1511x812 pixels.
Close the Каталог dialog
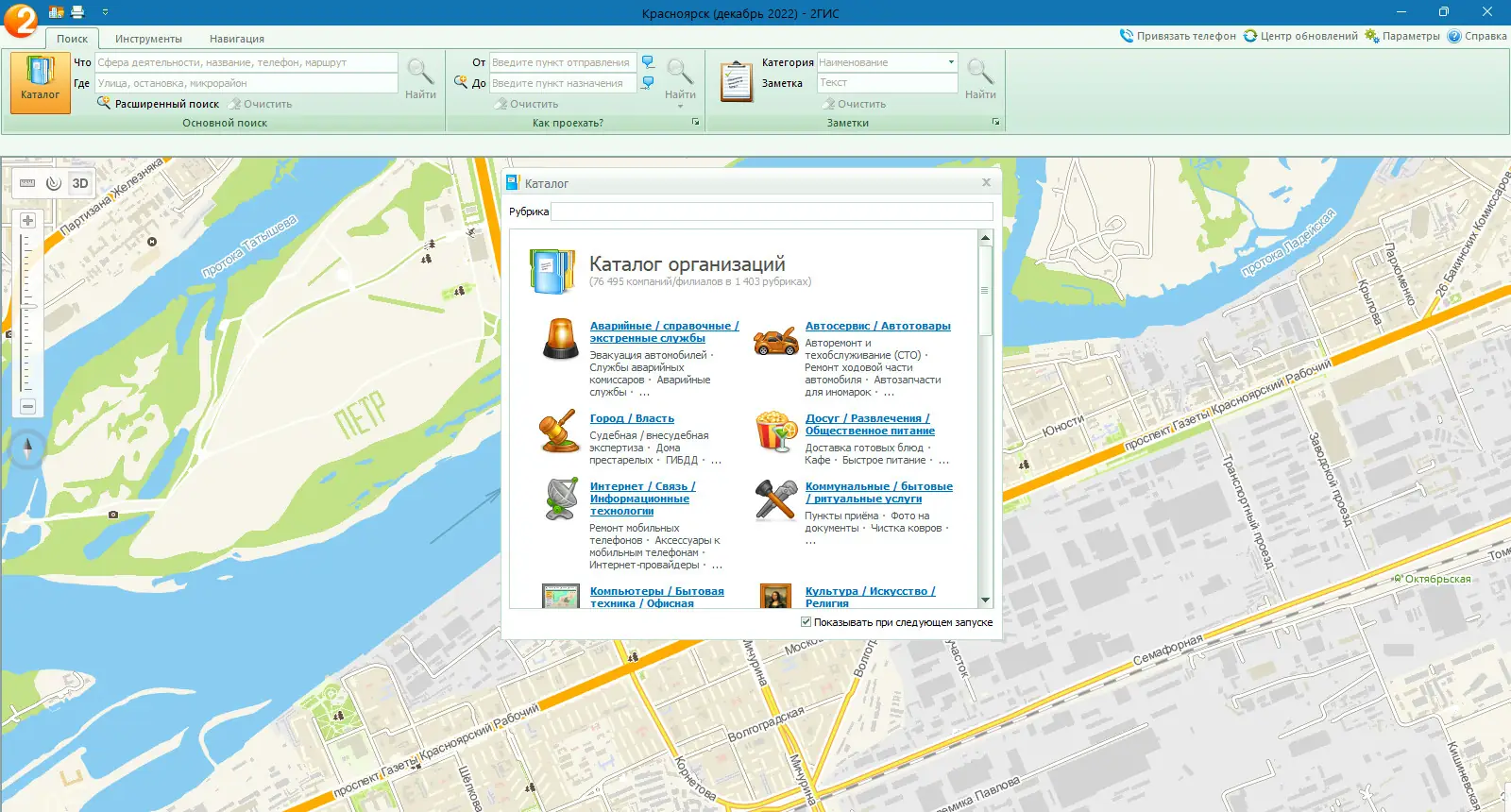click(986, 182)
